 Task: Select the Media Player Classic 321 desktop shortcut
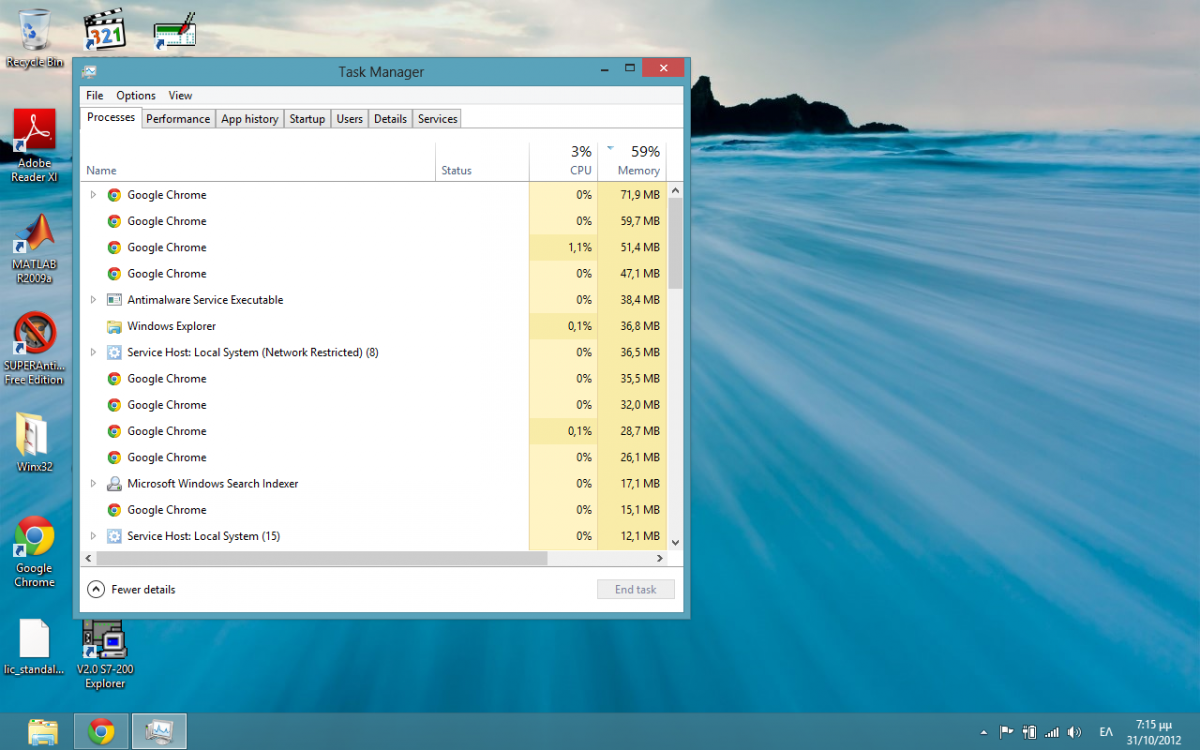pyautogui.click(x=104, y=30)
